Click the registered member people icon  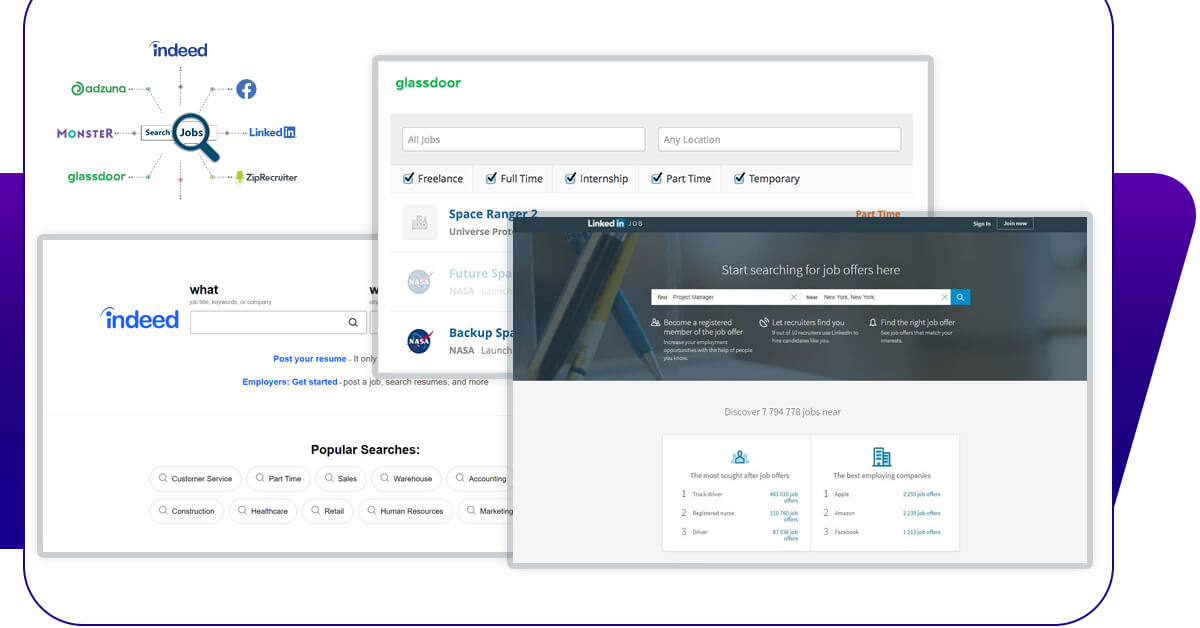click(655, 323)
